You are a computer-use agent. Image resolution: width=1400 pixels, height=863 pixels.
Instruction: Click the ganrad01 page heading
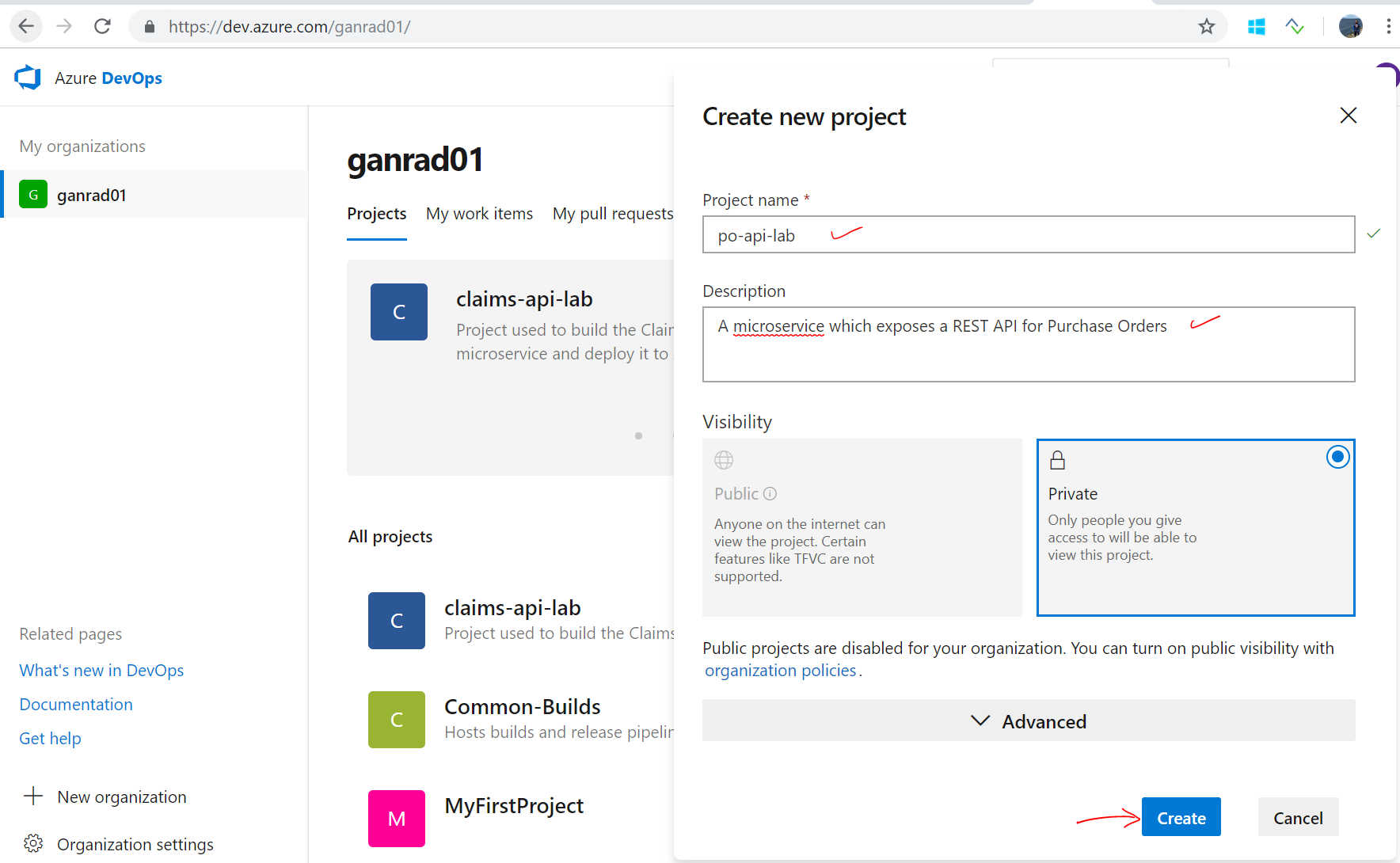[415, 160]
